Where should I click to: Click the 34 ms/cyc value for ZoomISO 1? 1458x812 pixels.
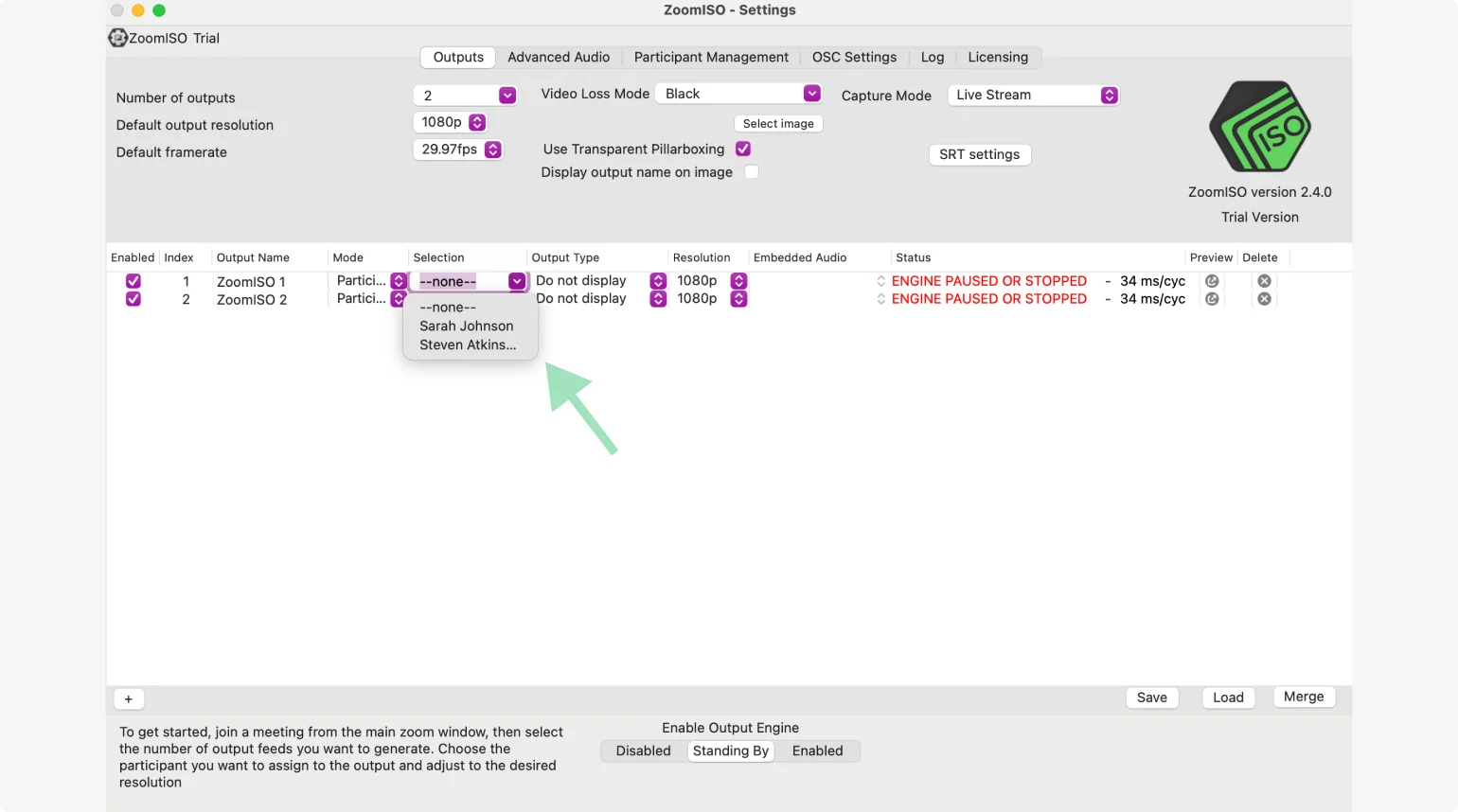coord(1152,281)
